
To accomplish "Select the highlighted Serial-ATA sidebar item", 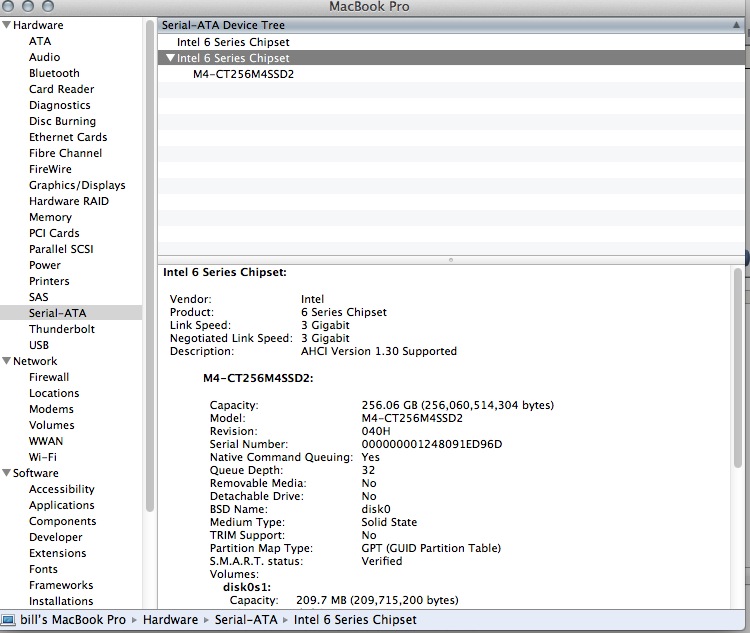I will (71, 313).
